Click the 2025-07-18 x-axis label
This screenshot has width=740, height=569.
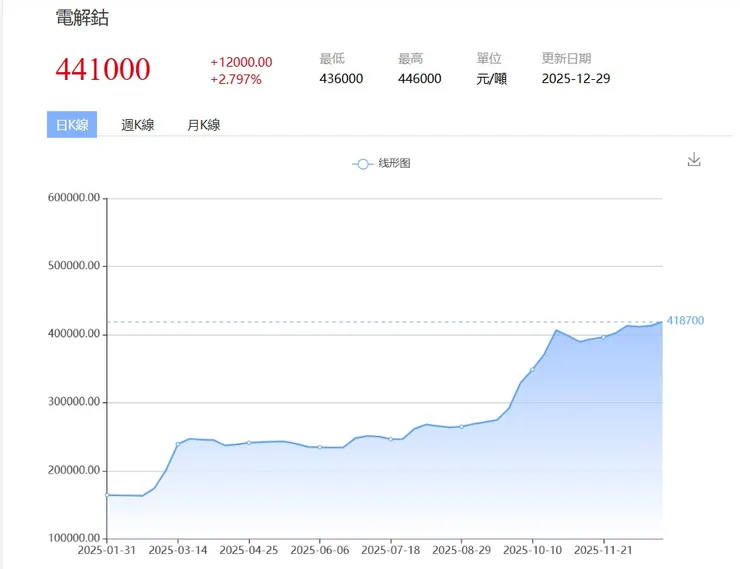390,550
